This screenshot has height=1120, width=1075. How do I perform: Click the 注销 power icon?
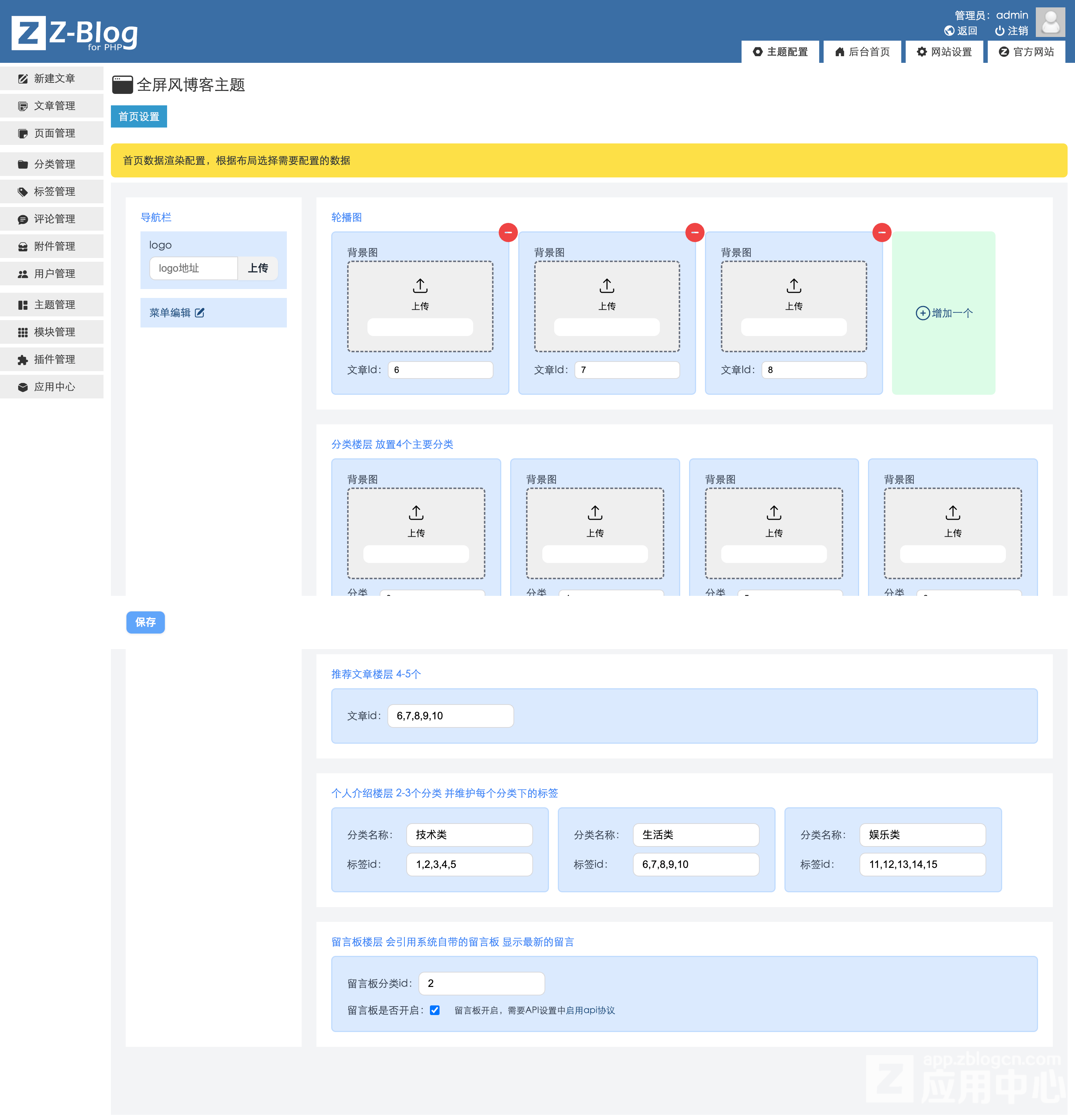[1000, 31]
